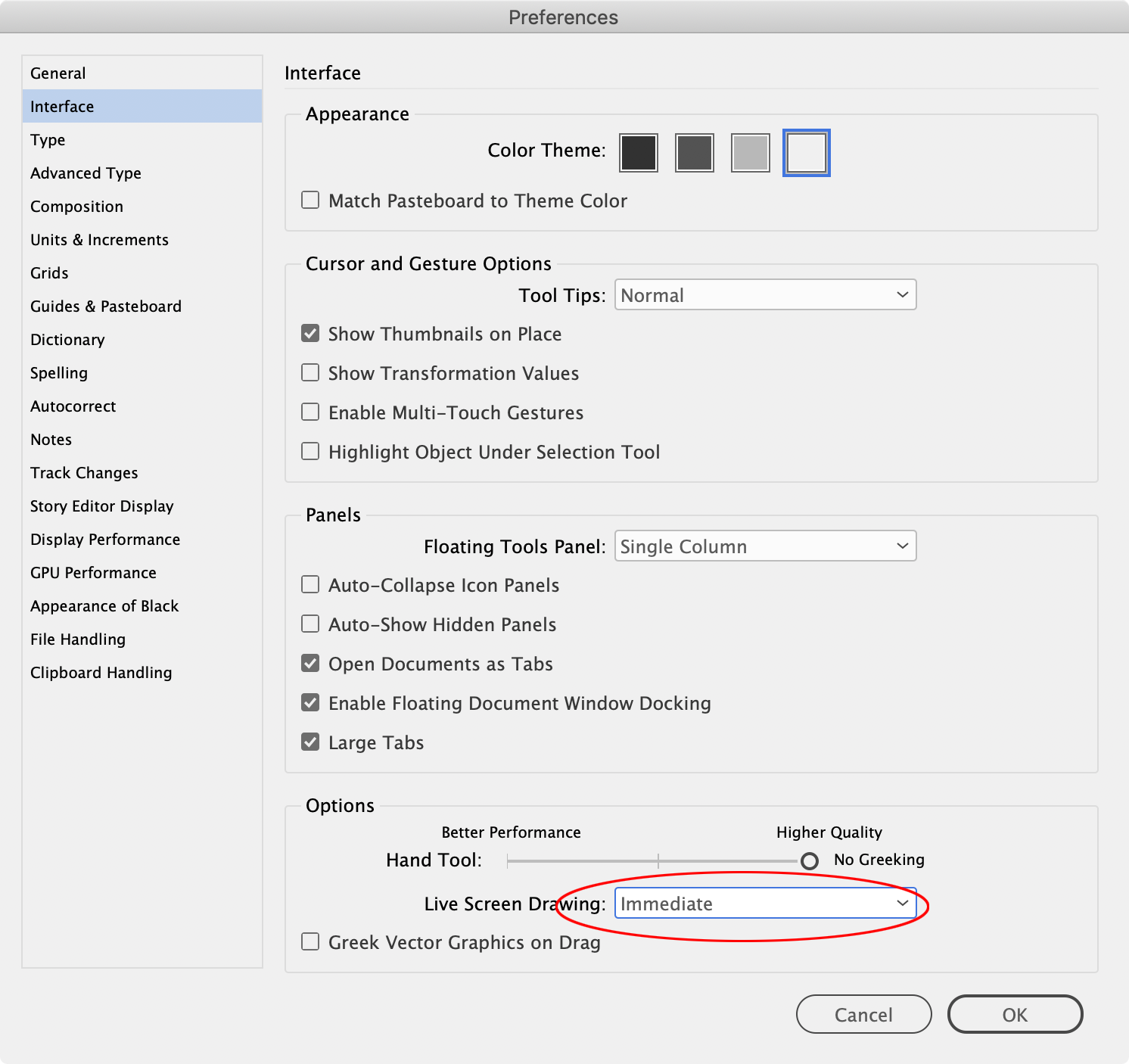Click the OK button
Image resolution: width=1129 pixels, height=1064 pixels.
coord(1015,1014)
